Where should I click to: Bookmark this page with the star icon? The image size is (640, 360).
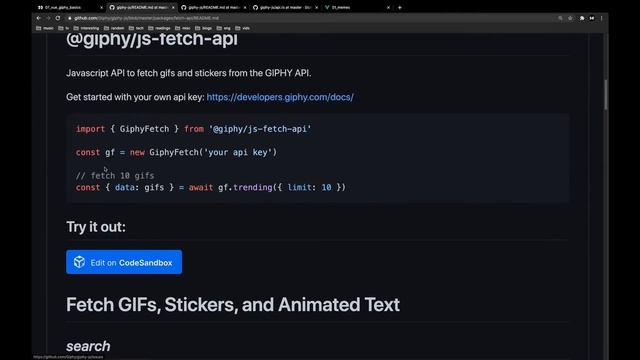(x=570, y=18)
